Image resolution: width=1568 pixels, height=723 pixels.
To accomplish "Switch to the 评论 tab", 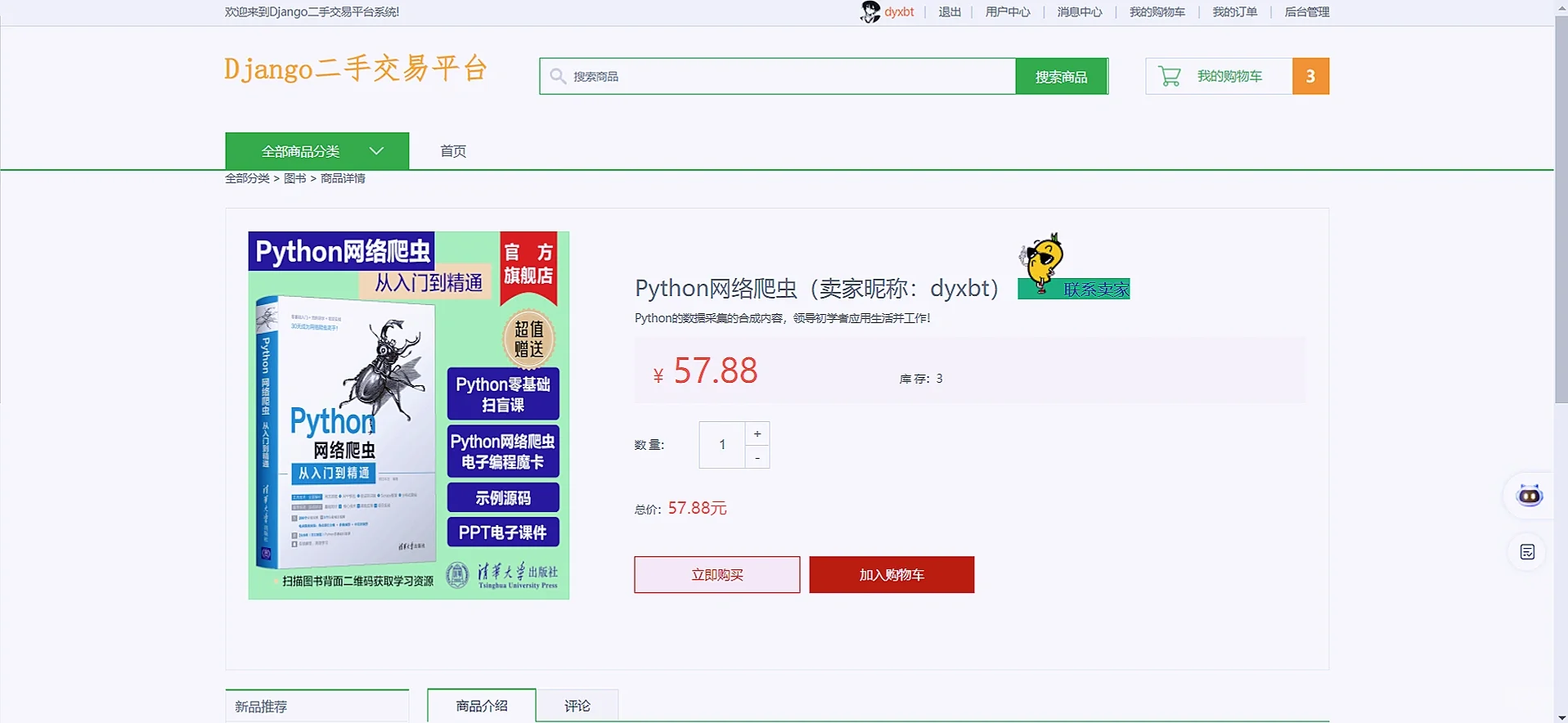I will 577,706.
